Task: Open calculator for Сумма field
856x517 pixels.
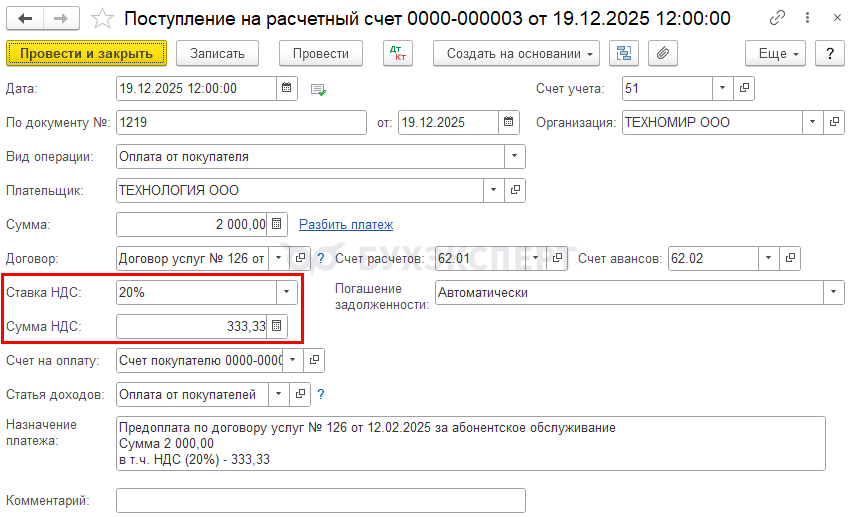Action: click(x=277, y=224)
